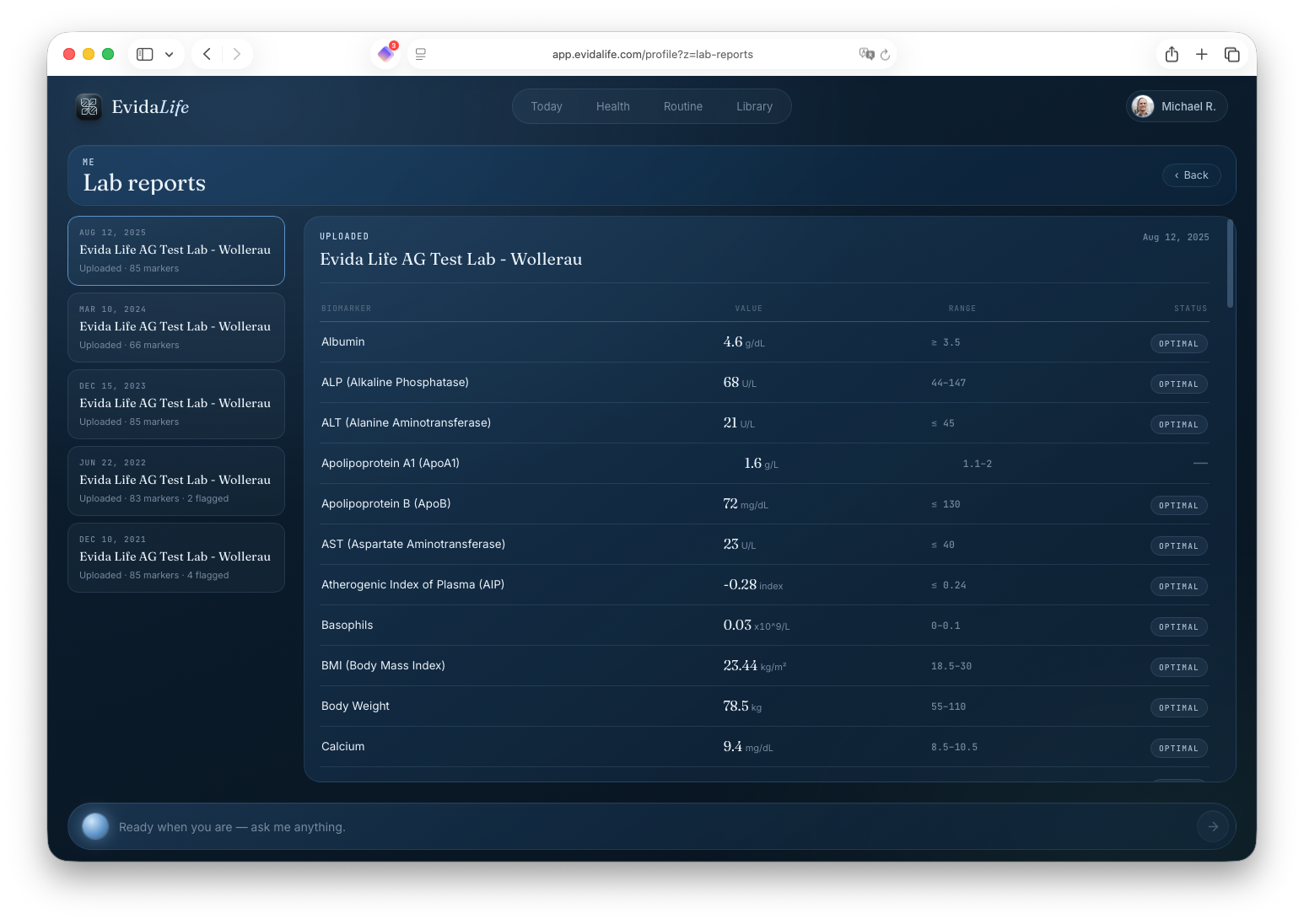Select the 'Body Weight' biomarker name

pyautogui.click(x=355, y=706)
